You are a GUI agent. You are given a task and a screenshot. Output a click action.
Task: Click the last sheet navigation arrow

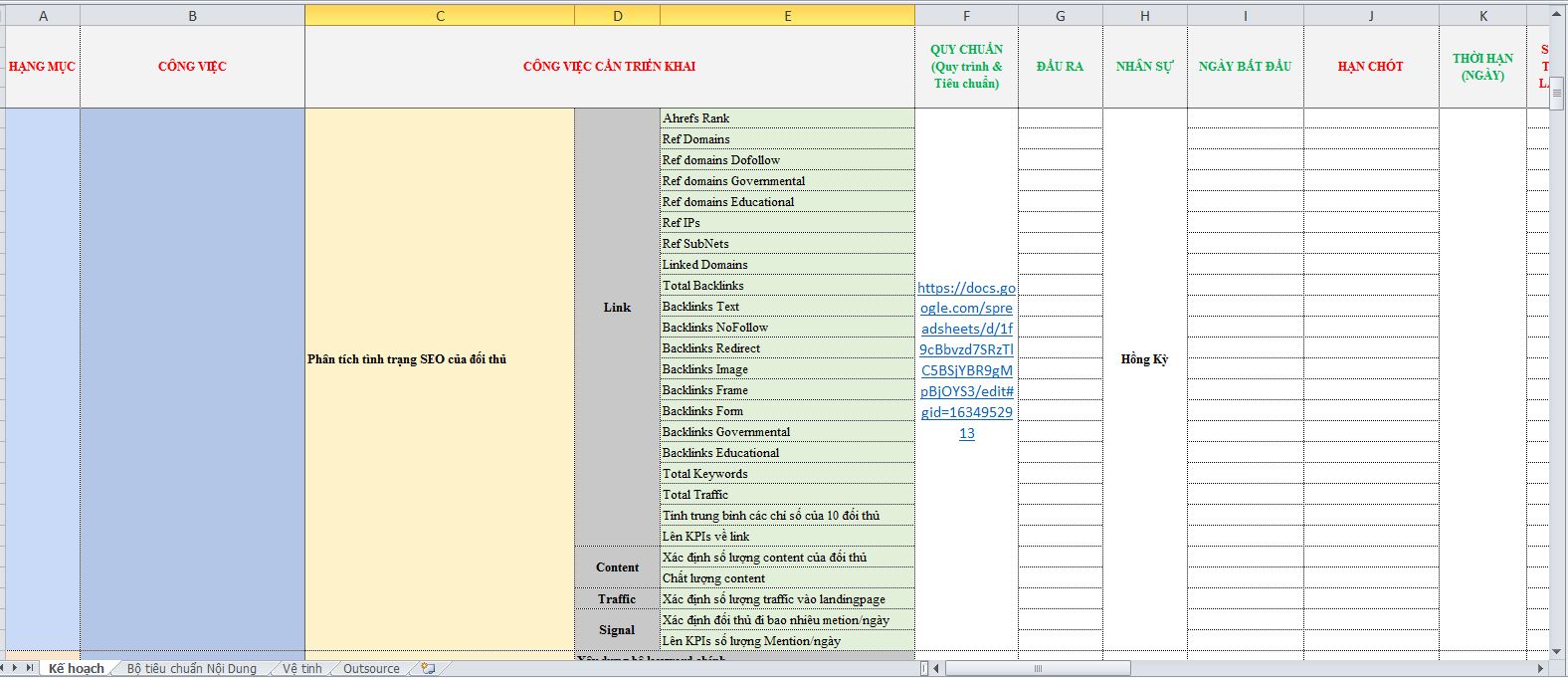point(31,669)
